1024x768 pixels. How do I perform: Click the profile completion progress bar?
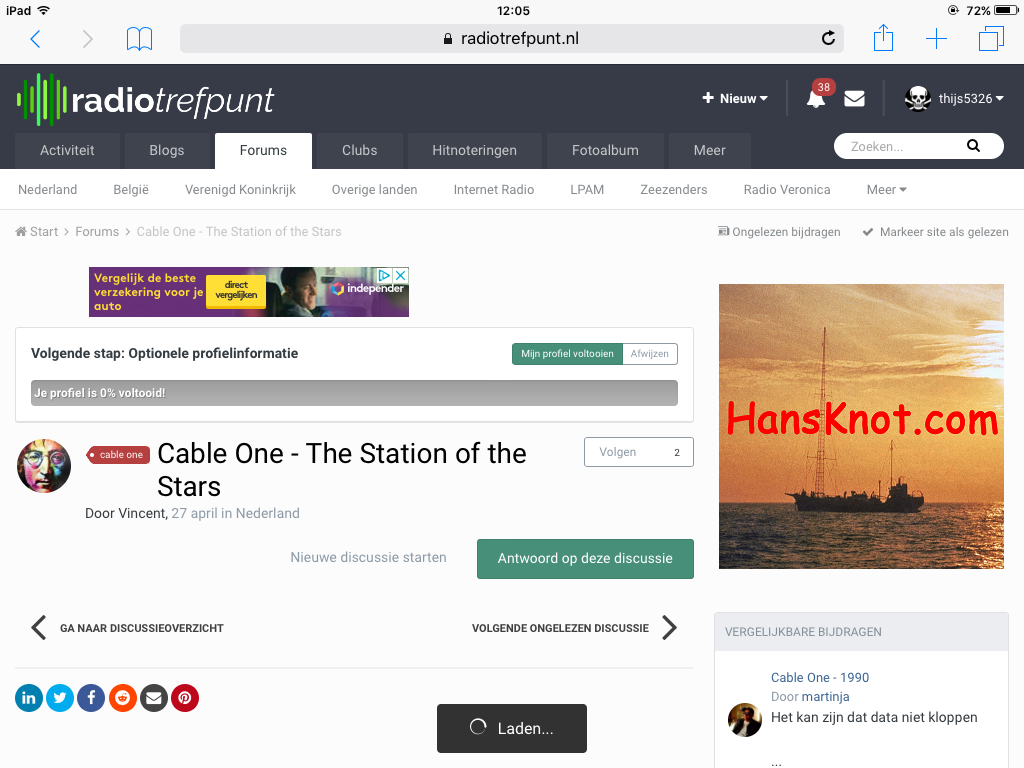(354, 393)
